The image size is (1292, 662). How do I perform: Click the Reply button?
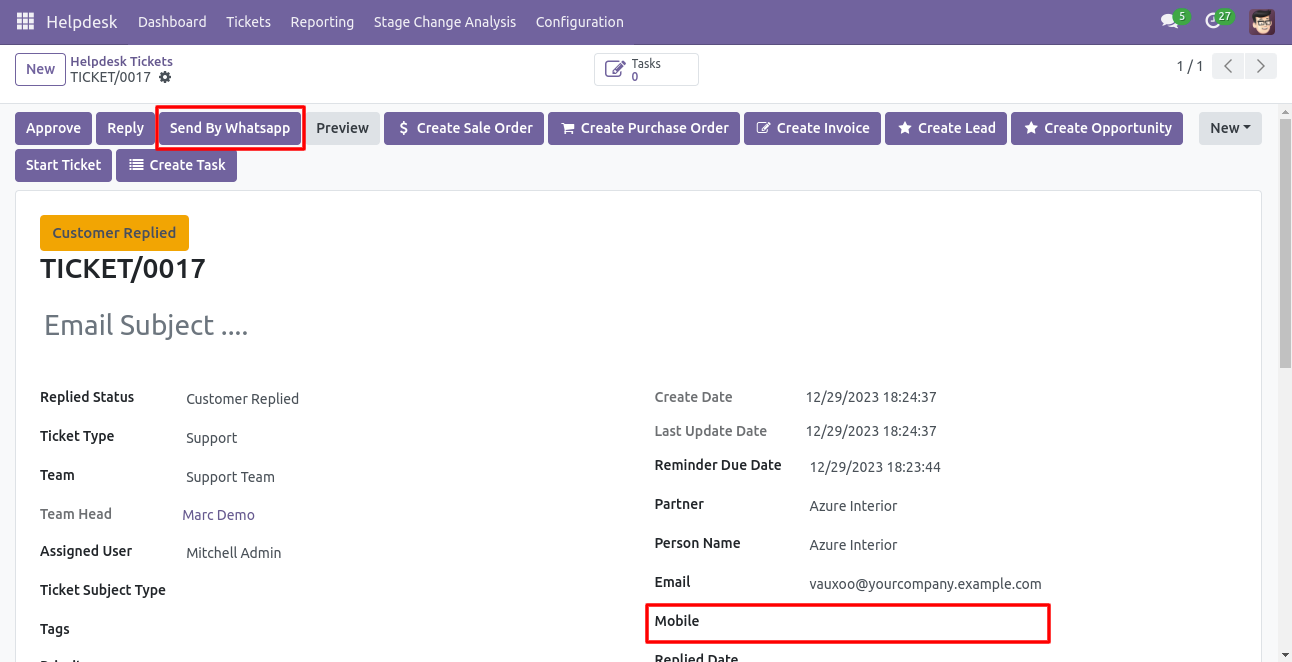(x=125, y=128)
